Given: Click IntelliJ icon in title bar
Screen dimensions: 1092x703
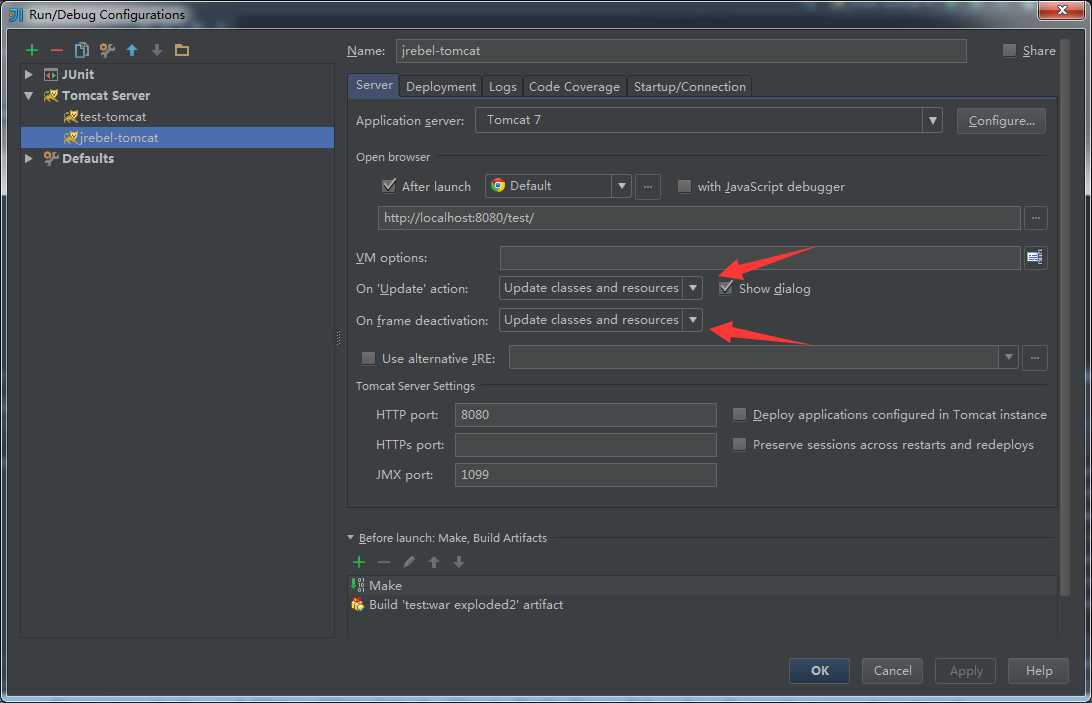Looking at the screenshot, I should click(x=15, y=14).
